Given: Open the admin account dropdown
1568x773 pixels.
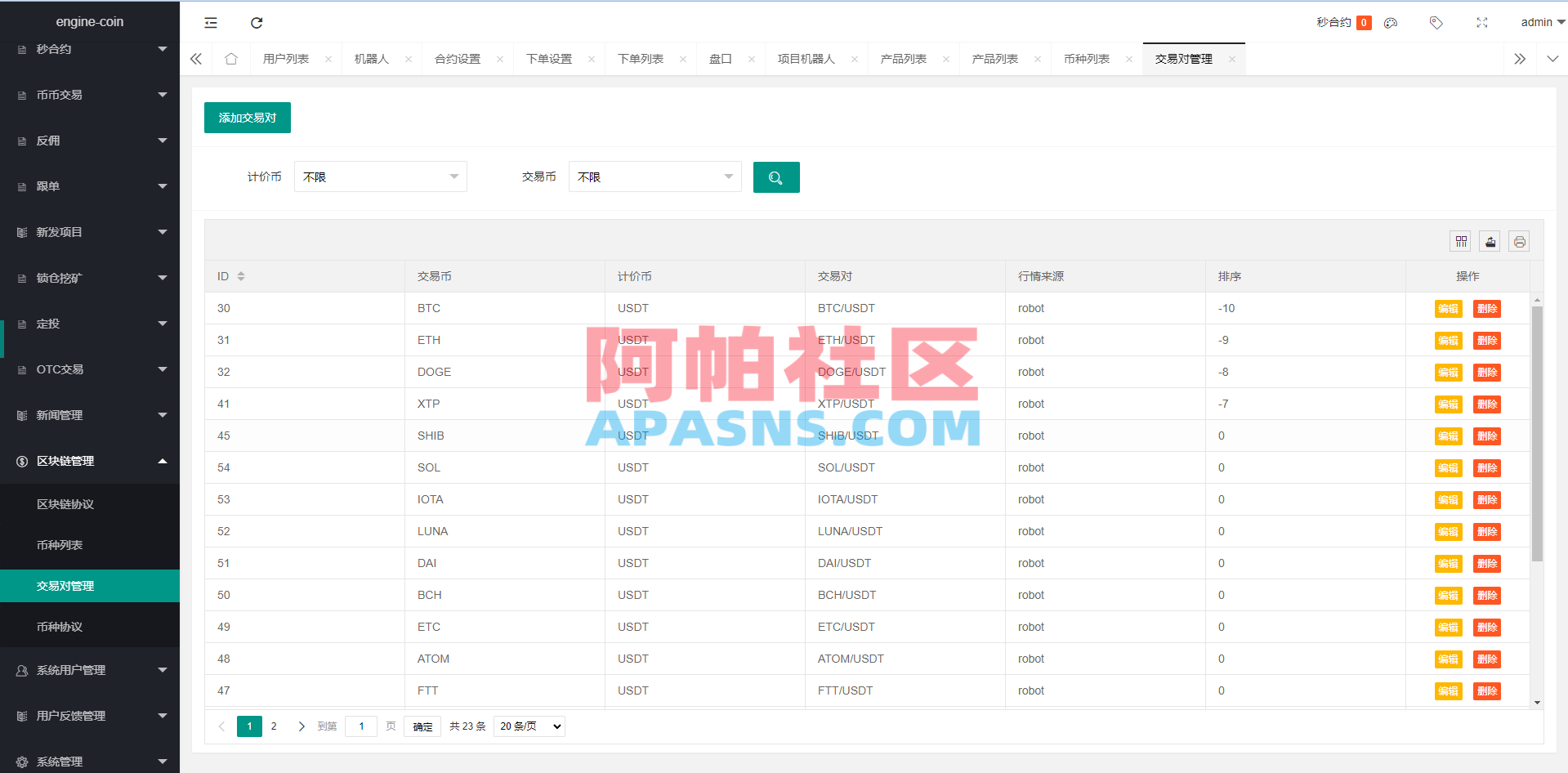Looking at the screenshot, I should coord(1539,22).
